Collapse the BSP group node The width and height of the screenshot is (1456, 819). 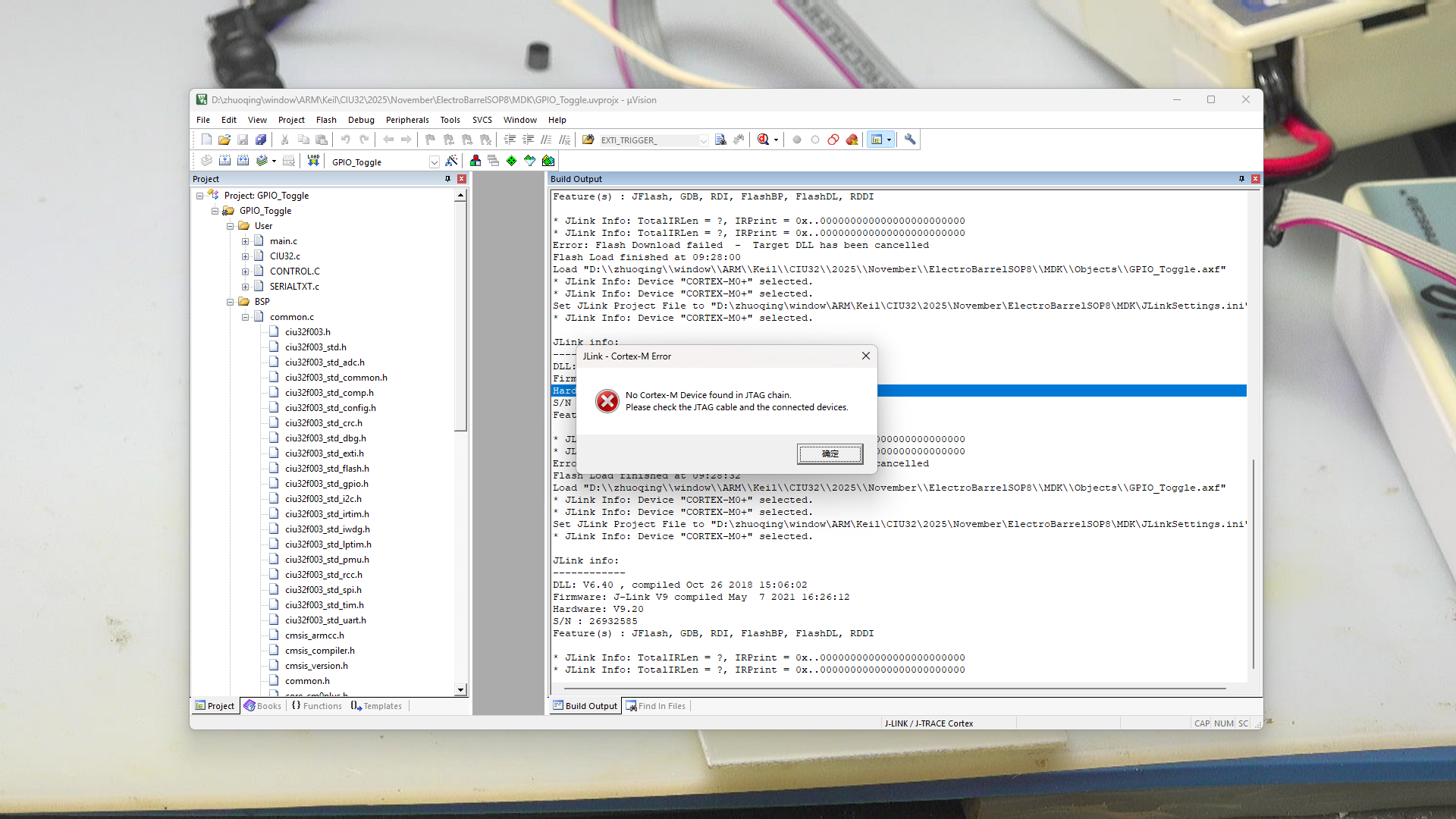click(x=230, y=302)
